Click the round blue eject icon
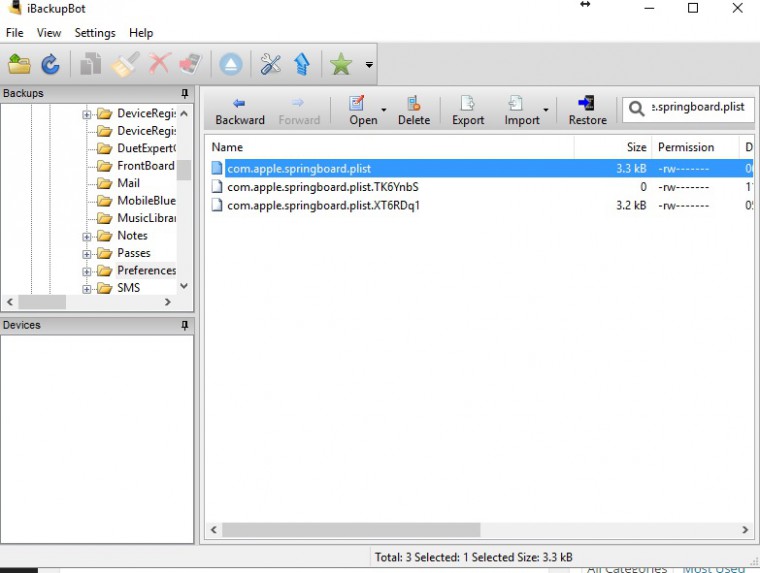760x573 pixels. click(x=231, y=65)
